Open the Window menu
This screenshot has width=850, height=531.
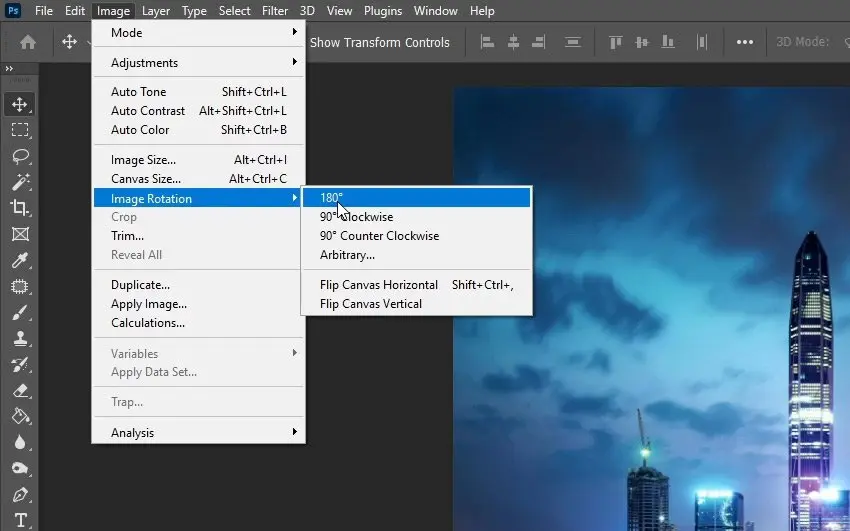(x=435, y=11)
